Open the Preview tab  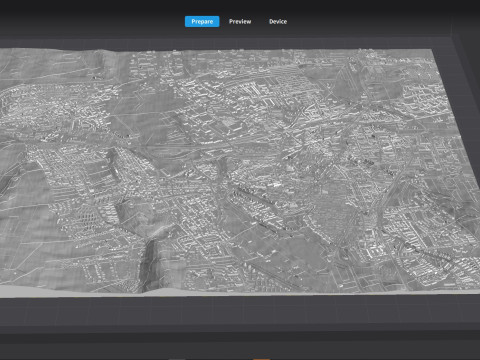pyautogui.click(x=240, y=22)
